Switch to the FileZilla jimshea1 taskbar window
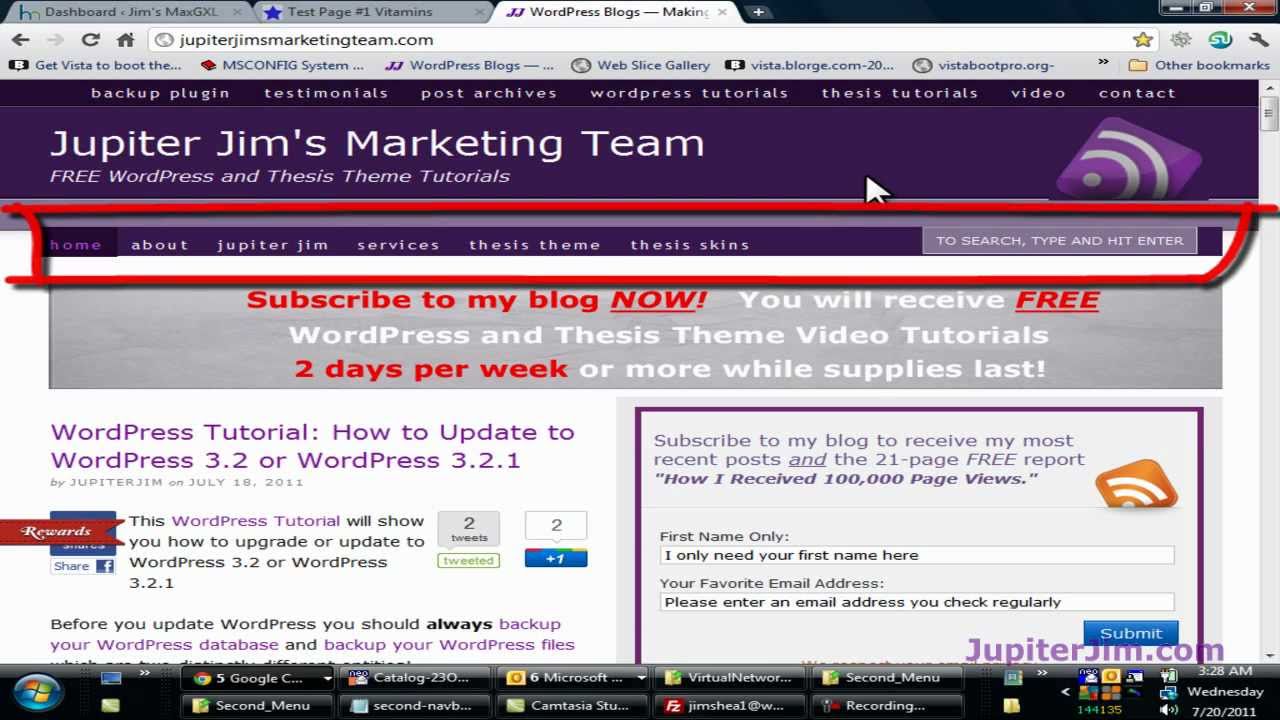 pos(730,705)
